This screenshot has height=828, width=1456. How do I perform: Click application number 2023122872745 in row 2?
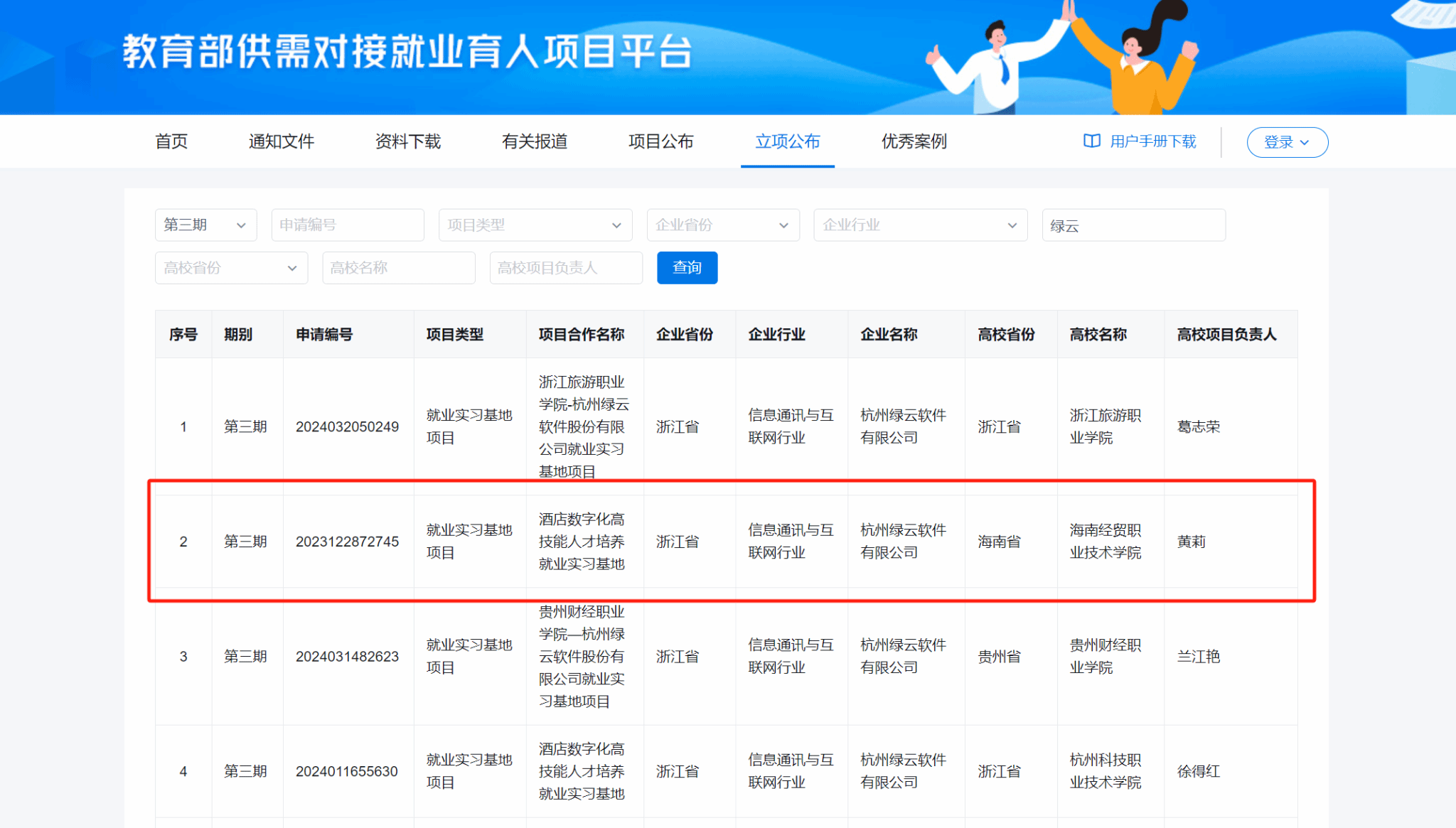[347, 542]
